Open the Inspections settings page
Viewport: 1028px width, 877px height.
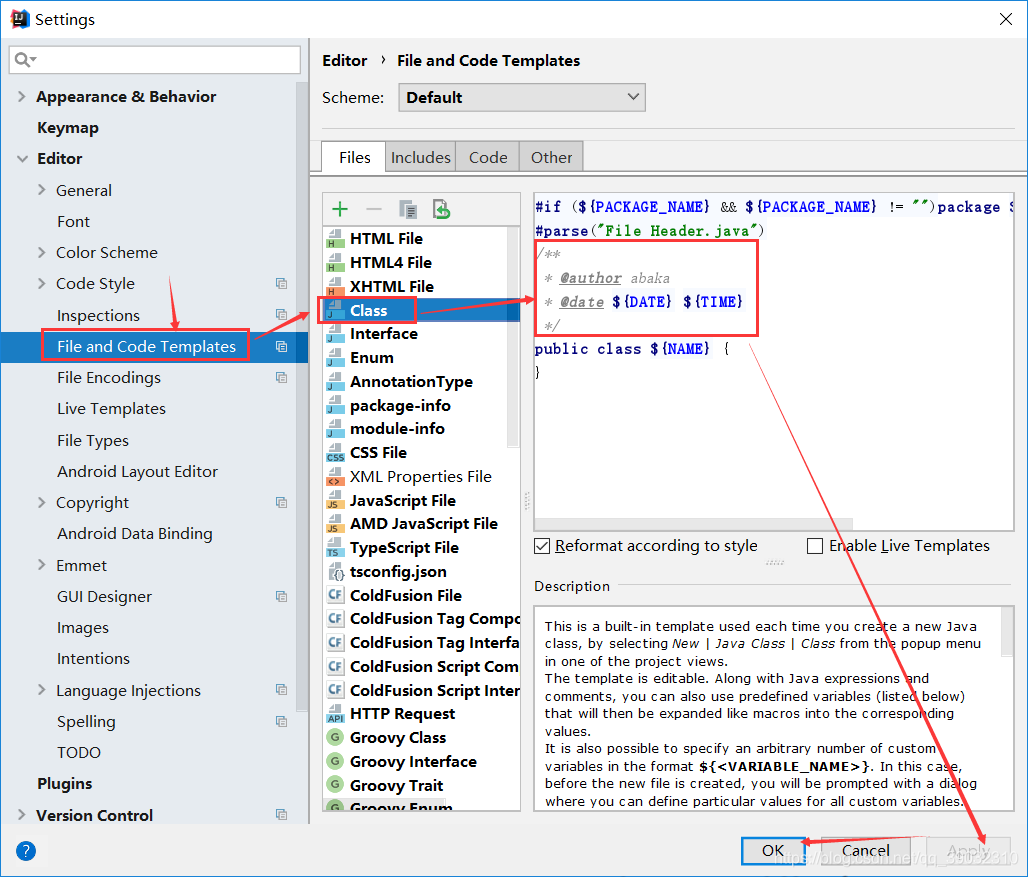[x=98, y=315]
